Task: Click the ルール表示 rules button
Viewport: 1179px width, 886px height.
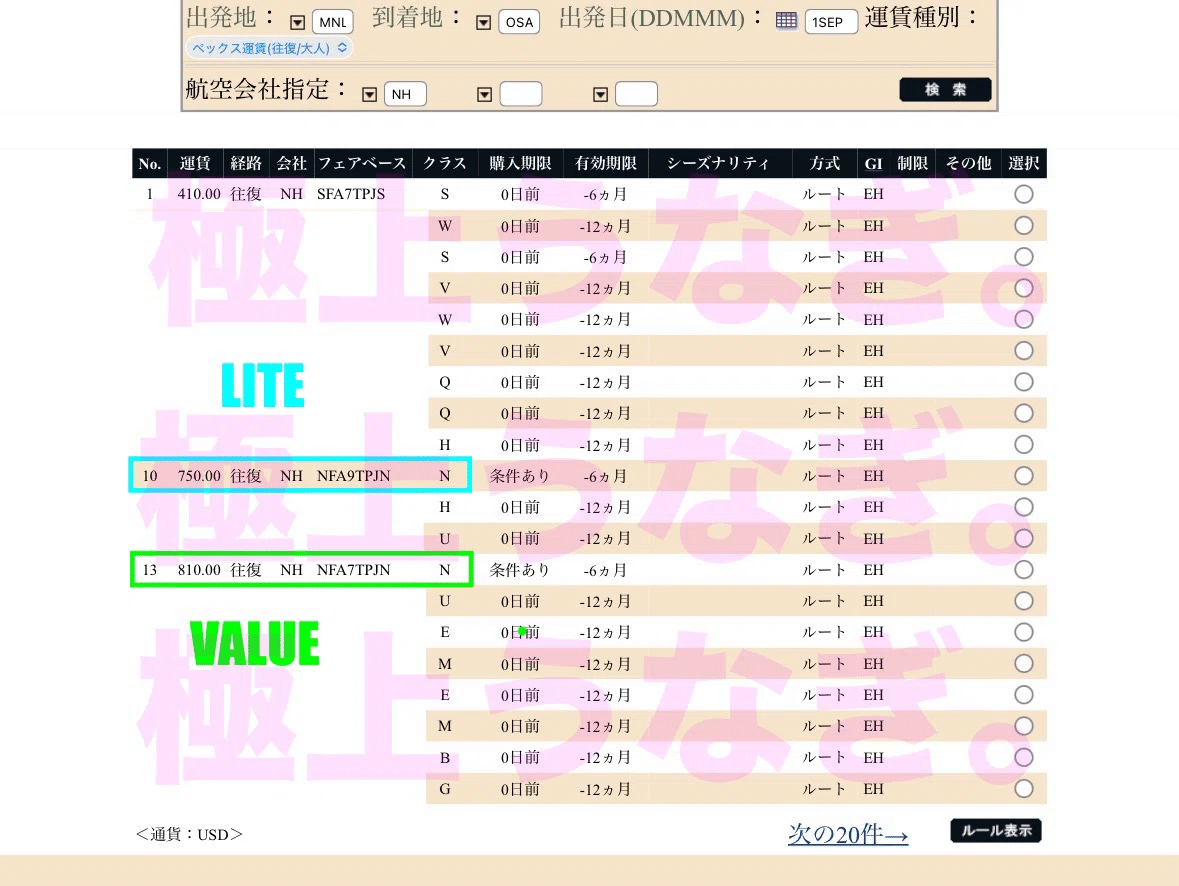Action: coord(996,830)
